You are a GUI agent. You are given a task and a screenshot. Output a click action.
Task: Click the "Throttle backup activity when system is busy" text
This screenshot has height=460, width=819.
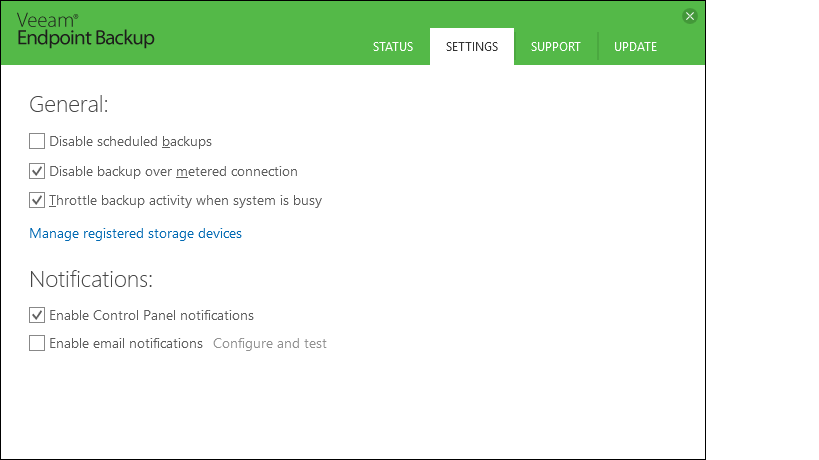[185, 200]
